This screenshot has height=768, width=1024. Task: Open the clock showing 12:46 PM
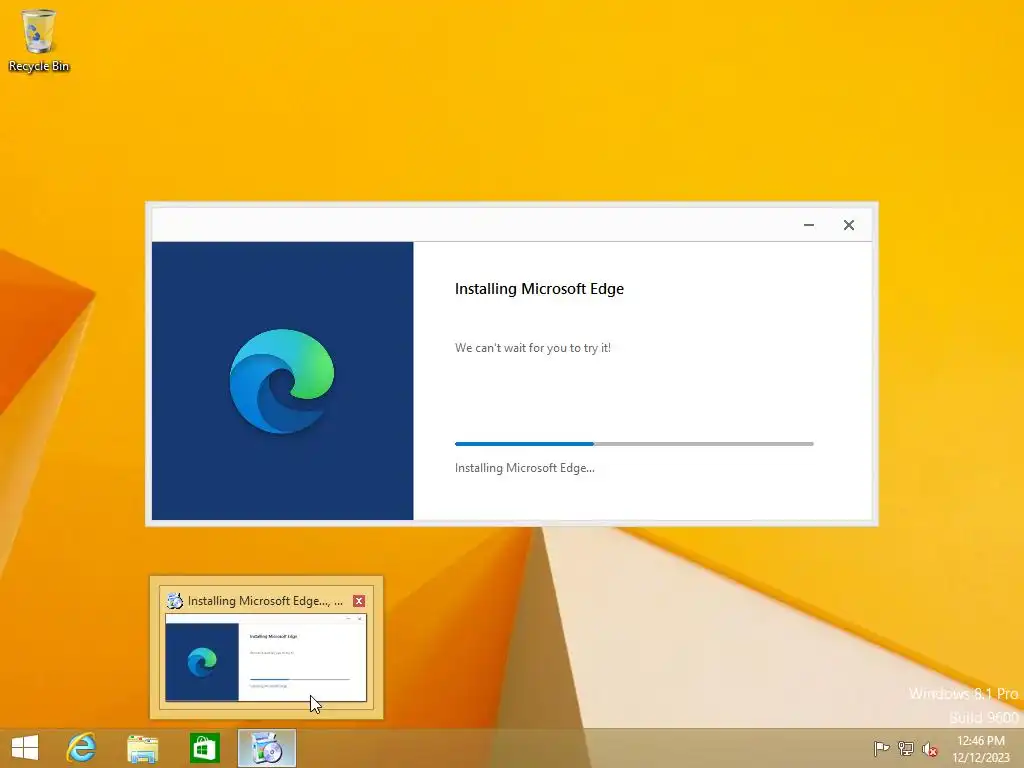[x=981, y=749]
